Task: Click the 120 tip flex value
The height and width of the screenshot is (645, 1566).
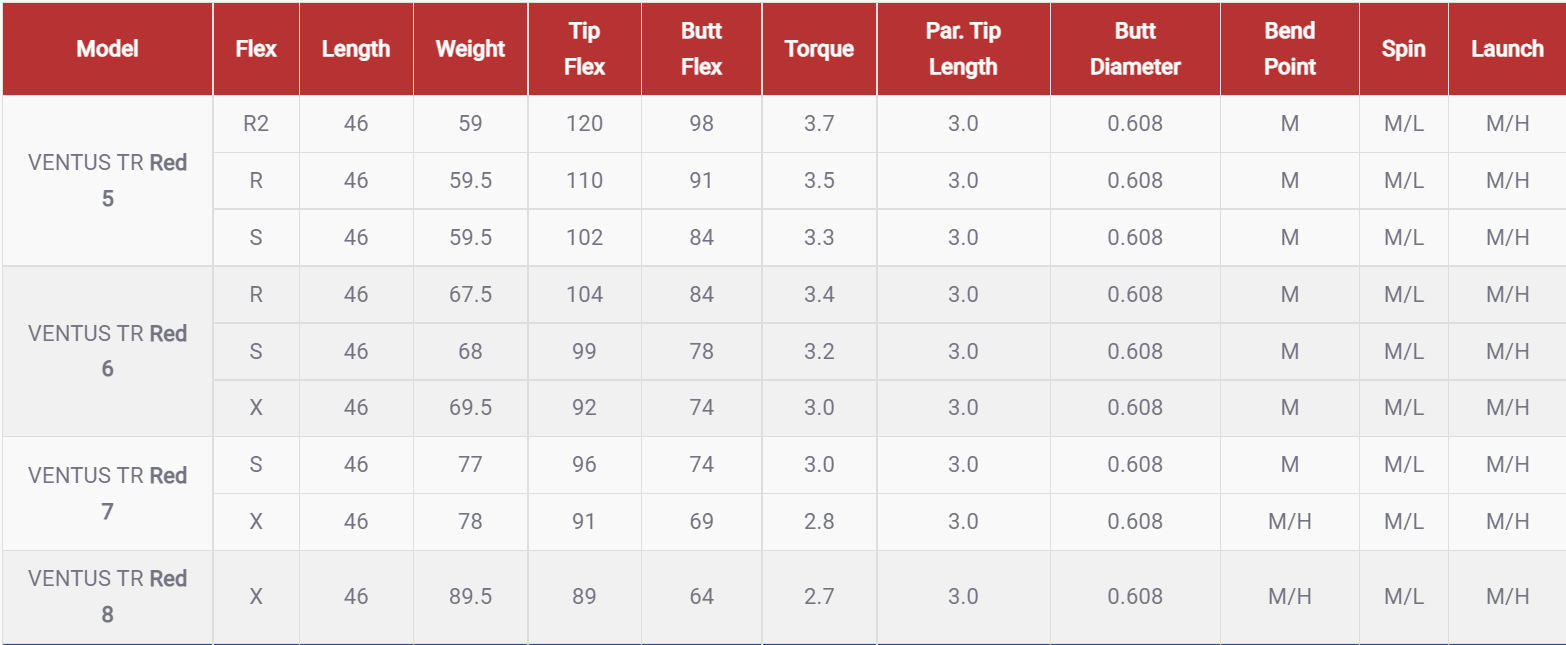Action: [584, 123]
